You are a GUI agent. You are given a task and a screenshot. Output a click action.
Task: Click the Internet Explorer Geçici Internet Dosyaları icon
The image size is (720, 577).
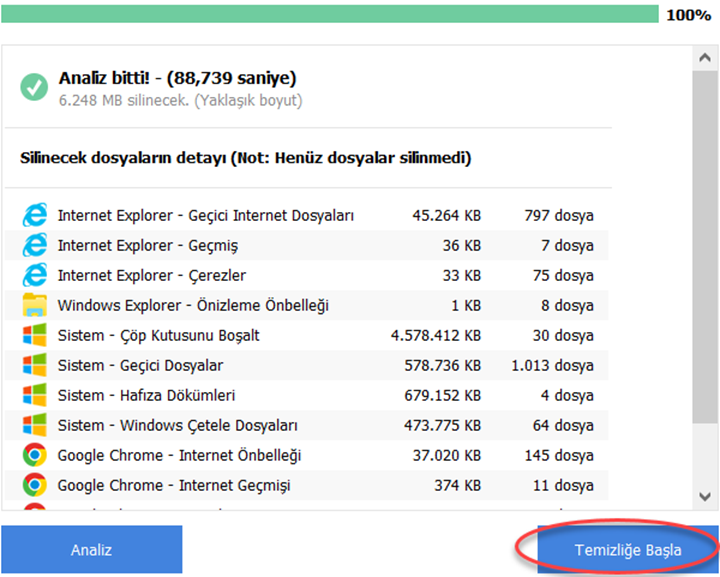tap(34, 215)
